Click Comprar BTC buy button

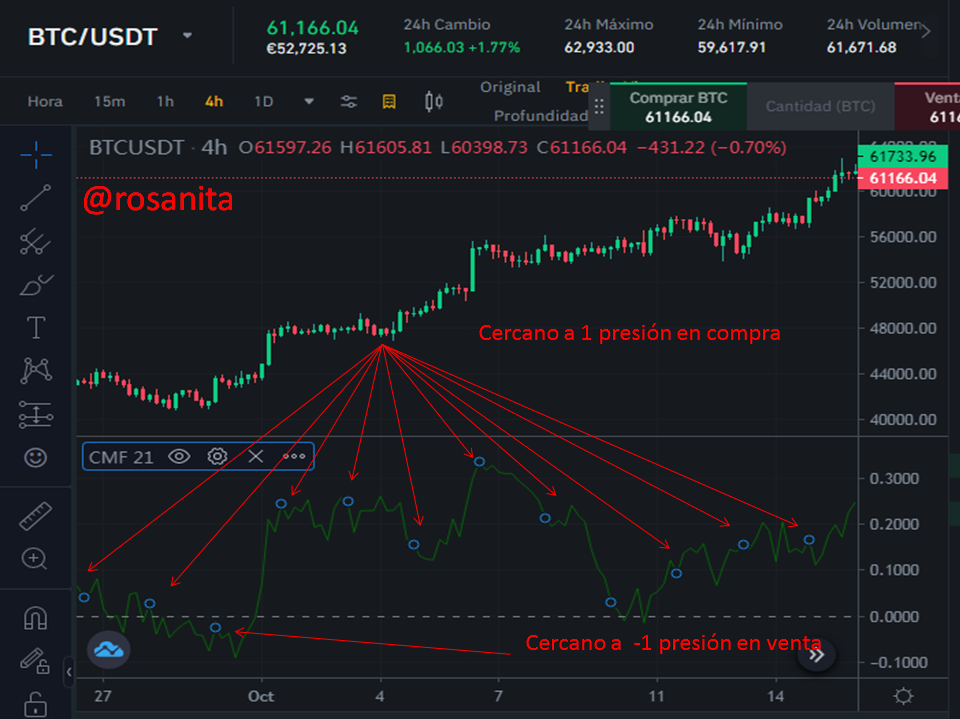click(678, 107)
